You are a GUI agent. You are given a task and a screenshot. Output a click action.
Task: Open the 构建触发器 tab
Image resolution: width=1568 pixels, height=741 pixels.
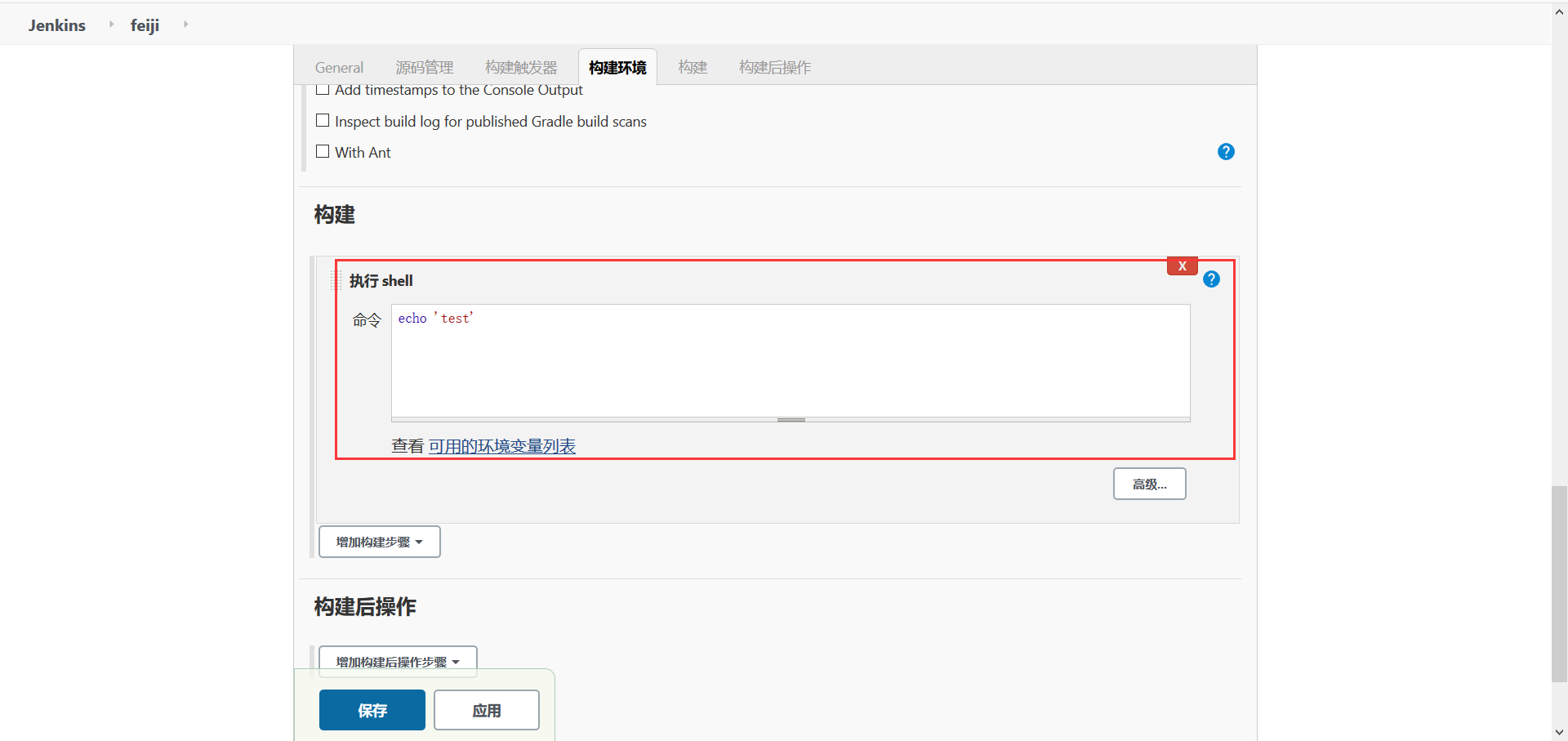521,68
